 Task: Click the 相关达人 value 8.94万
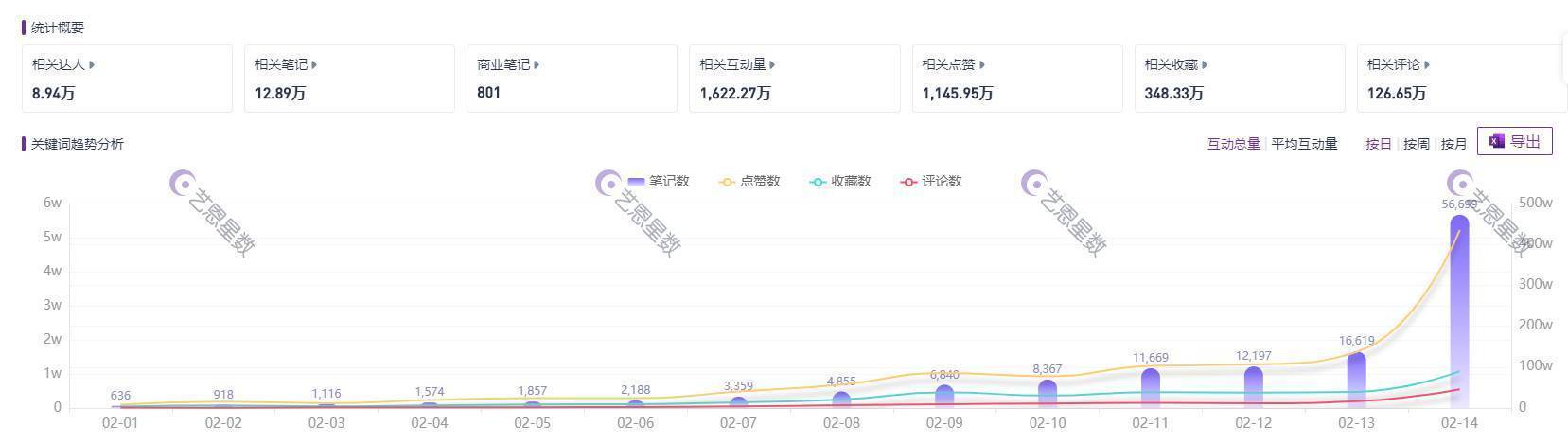54,93
